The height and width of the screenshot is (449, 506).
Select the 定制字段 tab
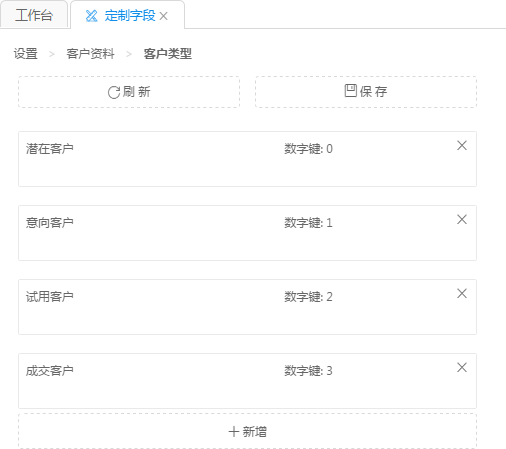(128, 16)
